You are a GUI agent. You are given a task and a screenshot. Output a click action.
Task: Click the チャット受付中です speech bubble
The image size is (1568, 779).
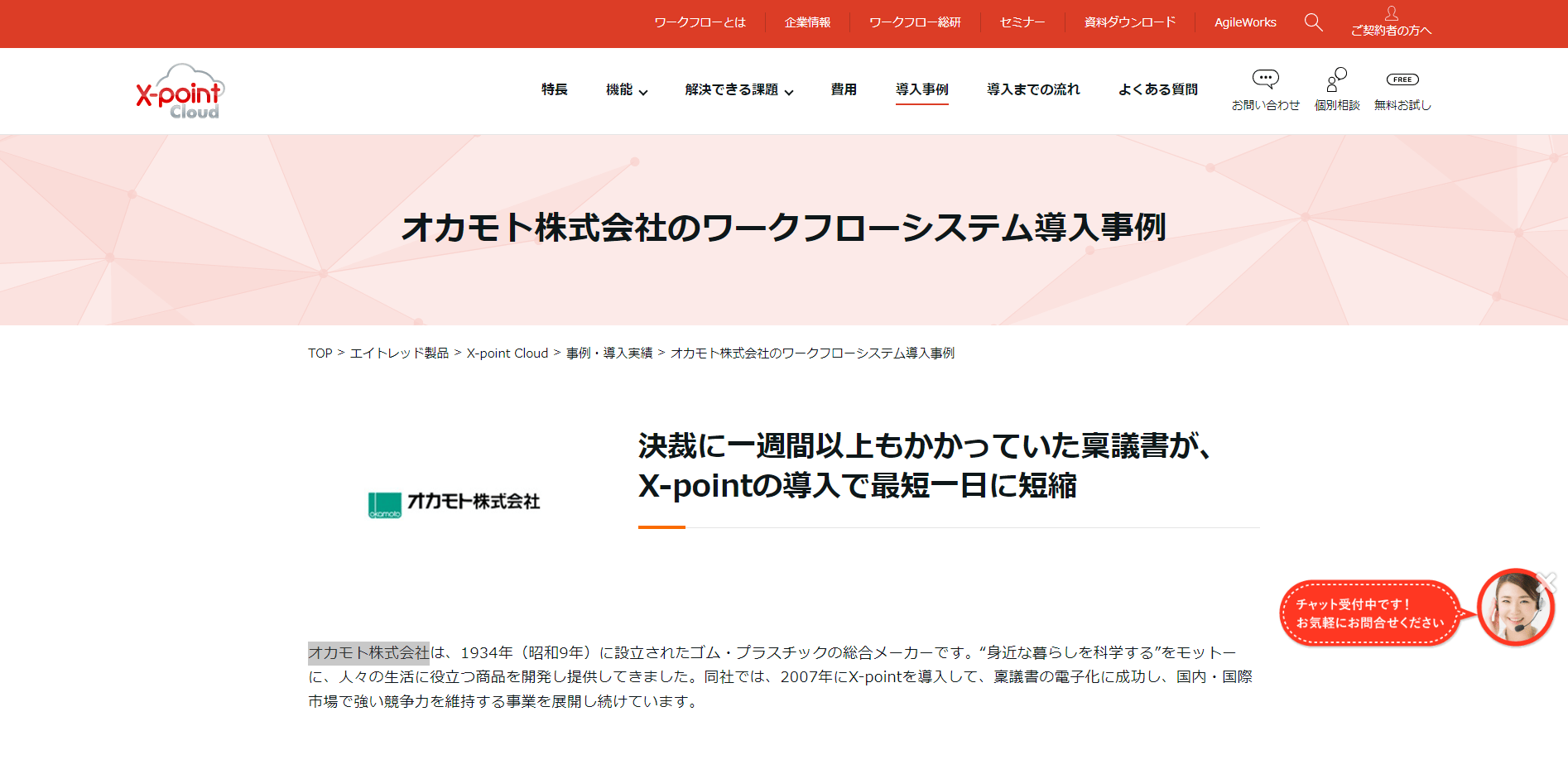(x=1370, y=613)
